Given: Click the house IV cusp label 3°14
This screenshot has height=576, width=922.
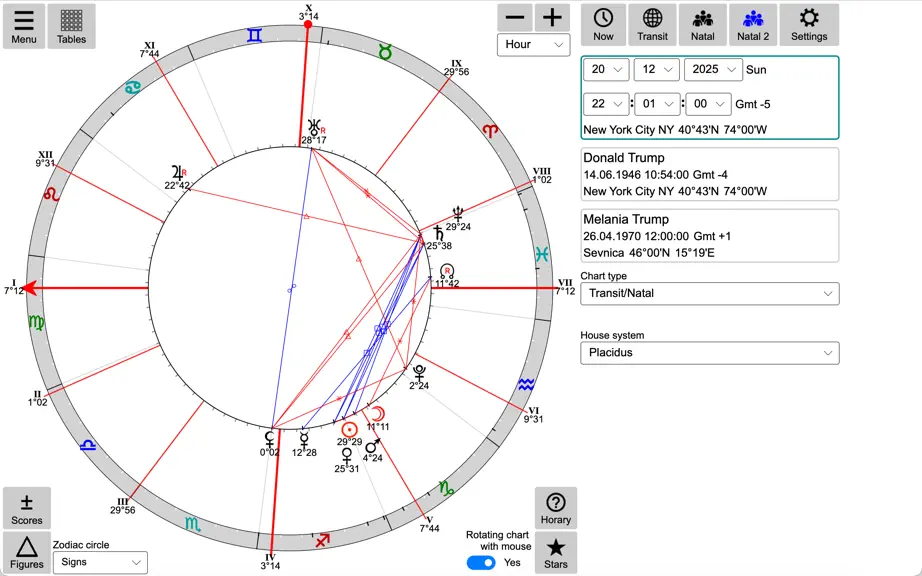Looking at the screenshot, I should [x=270, y=566].
